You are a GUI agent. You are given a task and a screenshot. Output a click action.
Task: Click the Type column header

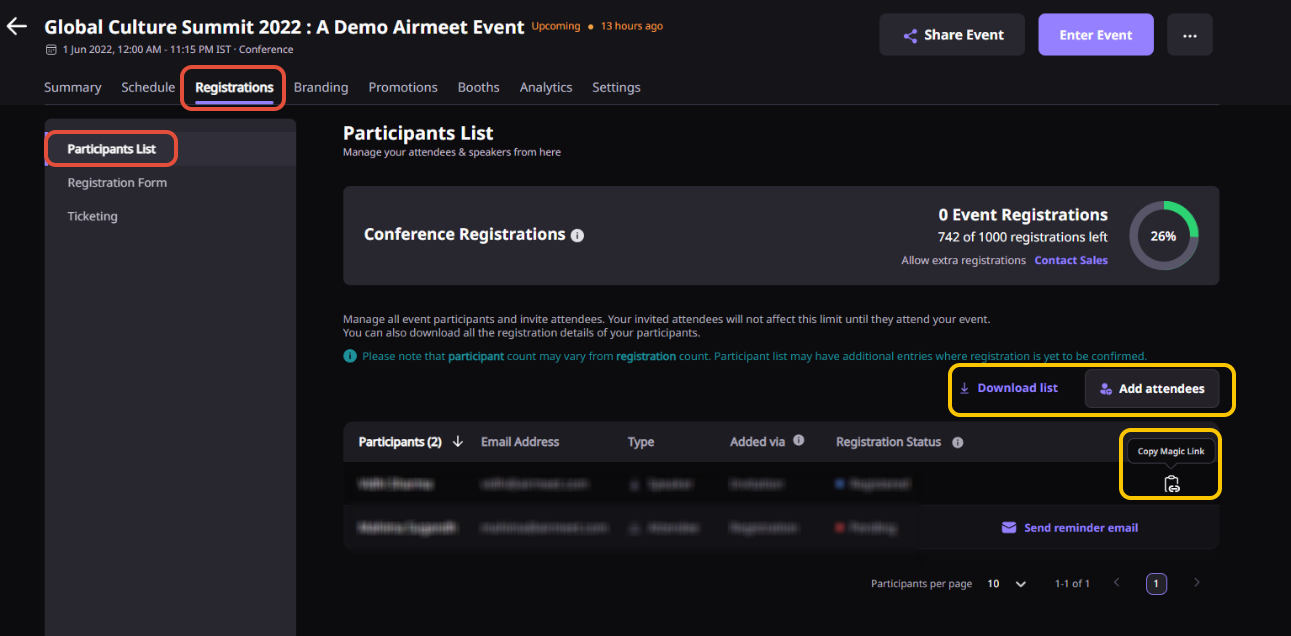point(641,442)
